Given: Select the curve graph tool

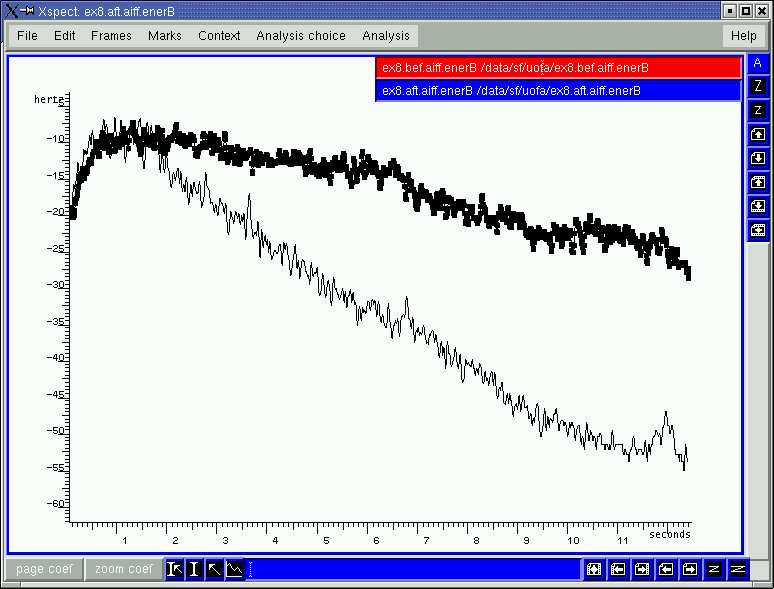Looking at the screenshot, I should (234, 570).
